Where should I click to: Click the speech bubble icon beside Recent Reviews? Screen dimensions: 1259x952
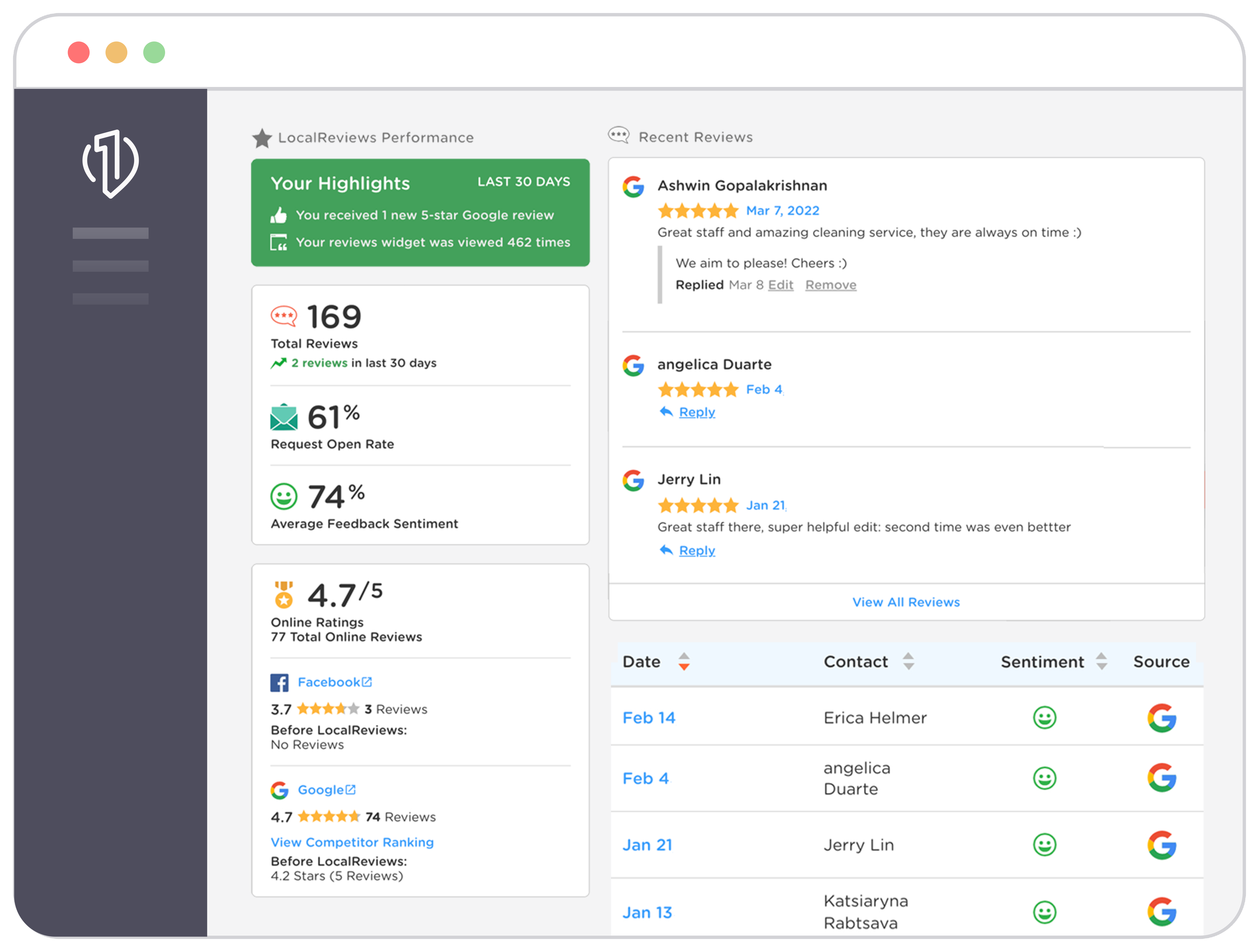pyautogui.click(x=619, y=135)
